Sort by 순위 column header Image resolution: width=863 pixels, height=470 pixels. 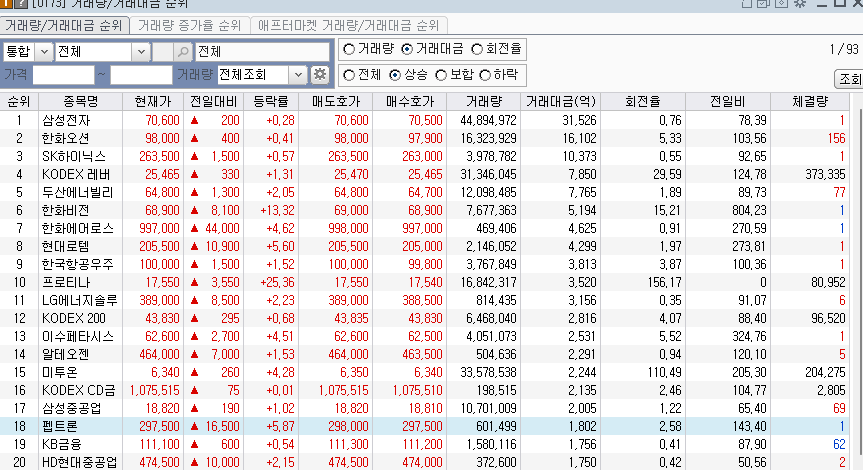tap(19, 102)
